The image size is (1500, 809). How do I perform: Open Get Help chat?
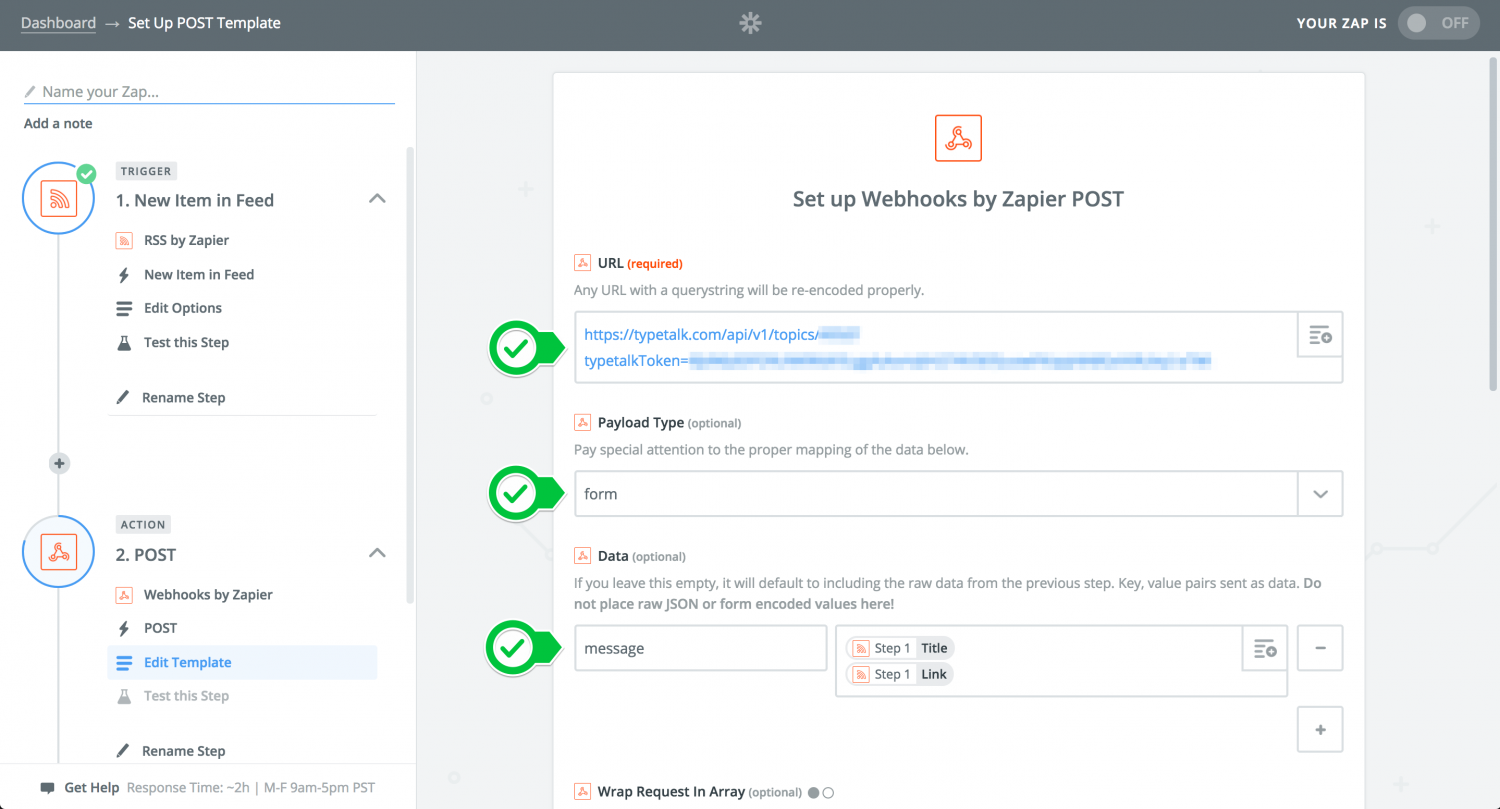(92, 787)
